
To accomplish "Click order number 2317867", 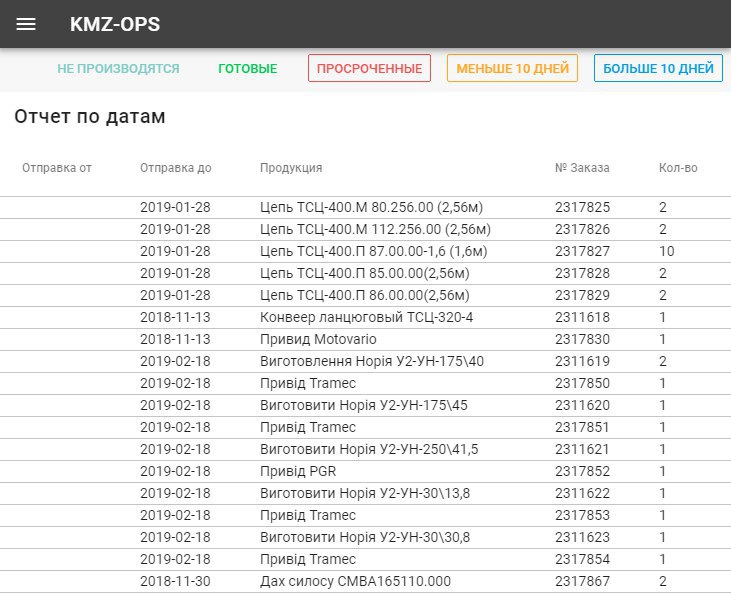I will (582, 581).
